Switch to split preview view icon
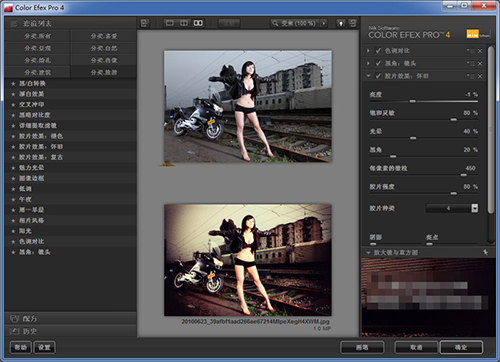Image resolution: width=500 pixels, height=362 pixels. [x=184, y=23]
